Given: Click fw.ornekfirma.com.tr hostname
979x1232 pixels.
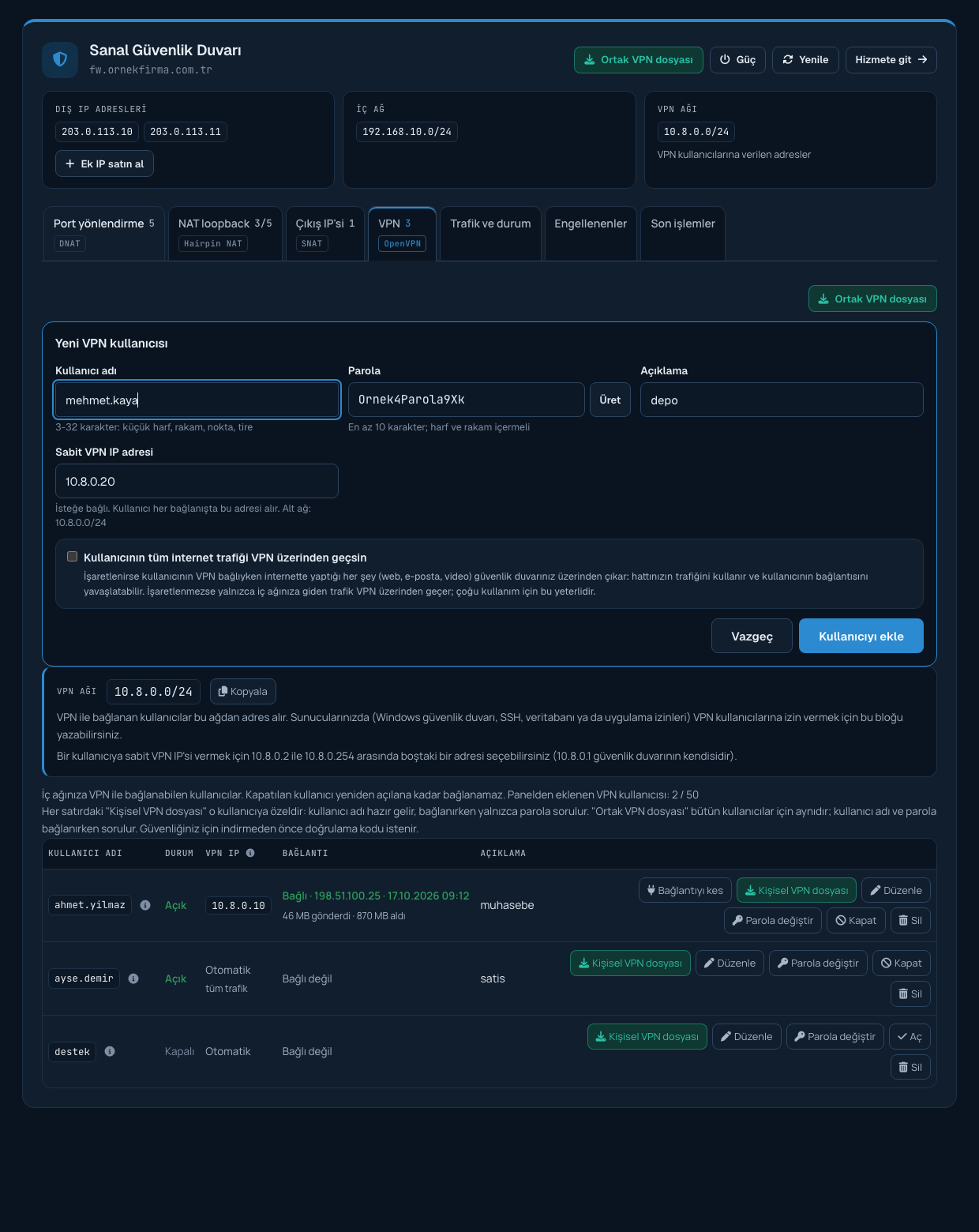Looking at the screenshot, I should click(x=151, y=69).
